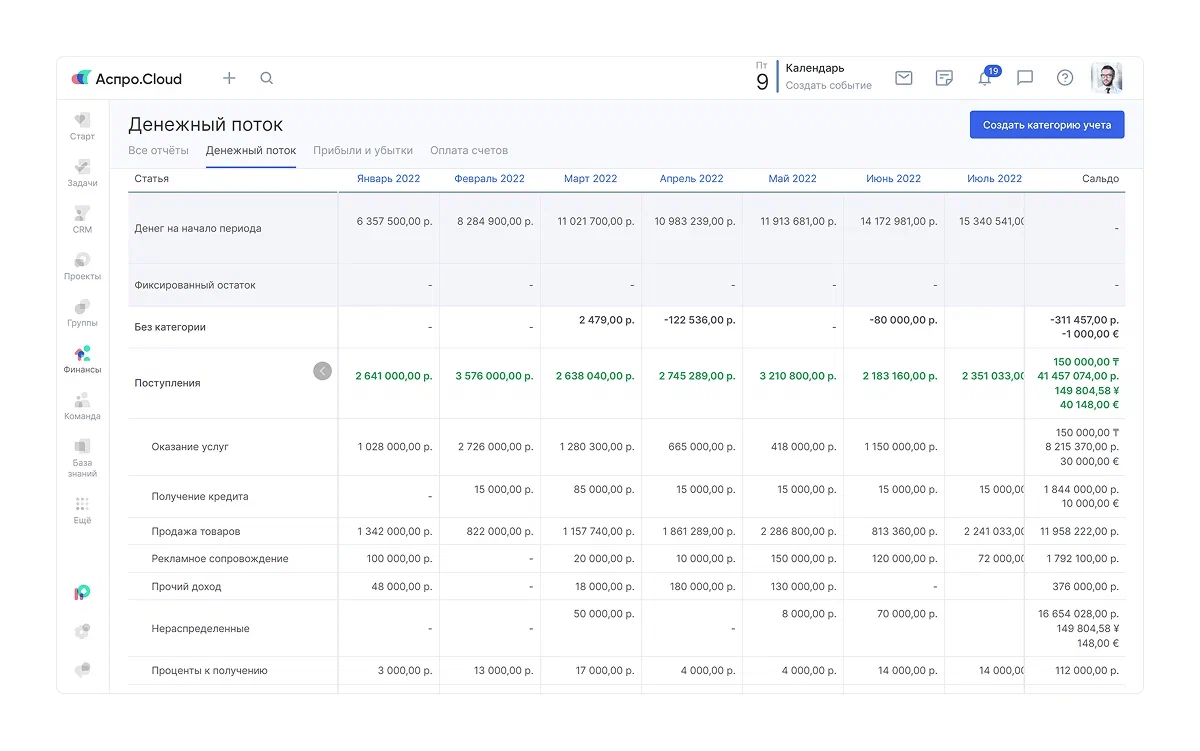Open help question mark icon

click(x=1065, y=78)
